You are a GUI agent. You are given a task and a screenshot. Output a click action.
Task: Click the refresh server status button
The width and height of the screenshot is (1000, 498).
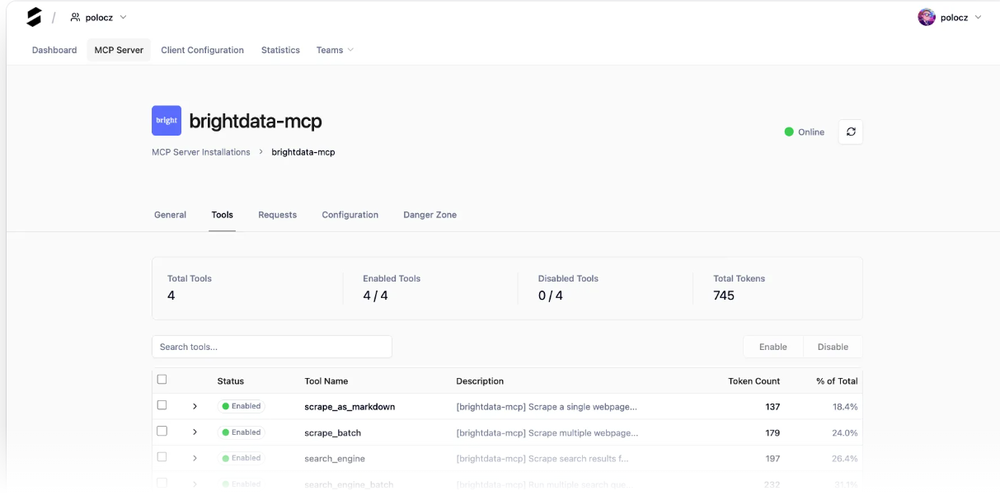pos(850,132)
